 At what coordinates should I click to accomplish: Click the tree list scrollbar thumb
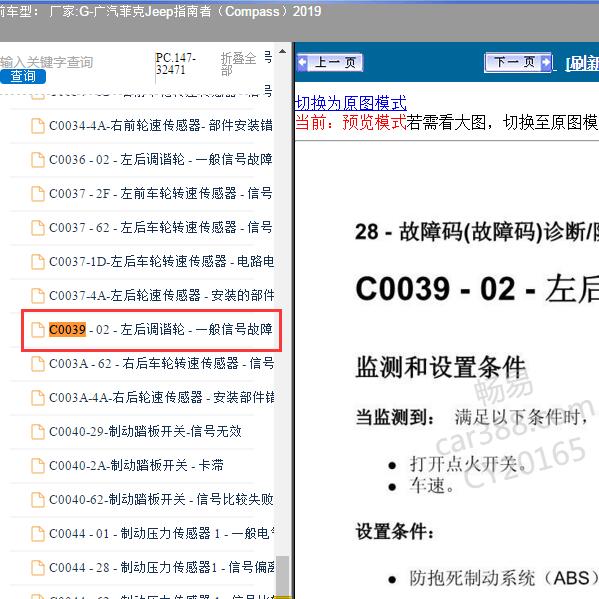282,575
